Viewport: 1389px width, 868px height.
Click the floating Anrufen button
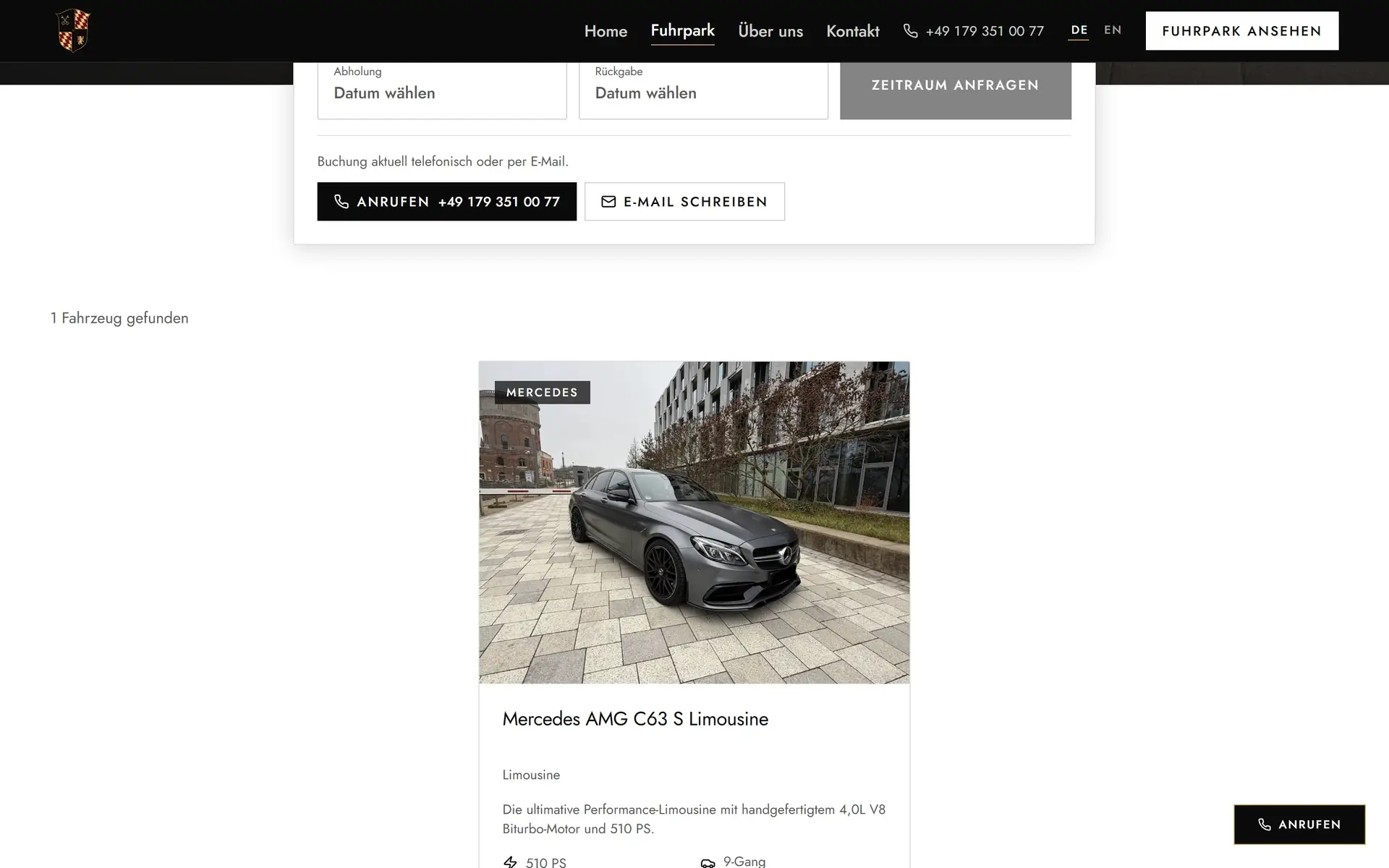(x=1299, y=825)
